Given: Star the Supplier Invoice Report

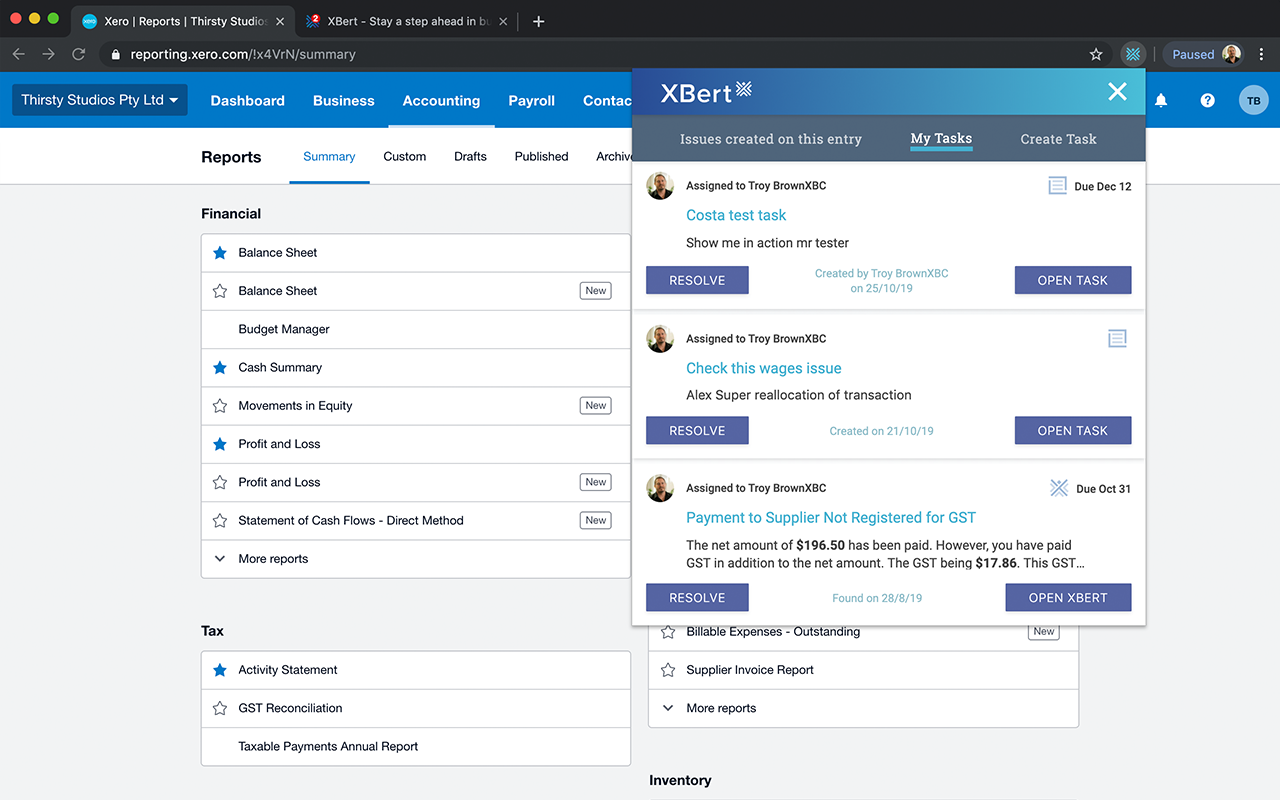Looking at the screenshot, I should point(668,670).
